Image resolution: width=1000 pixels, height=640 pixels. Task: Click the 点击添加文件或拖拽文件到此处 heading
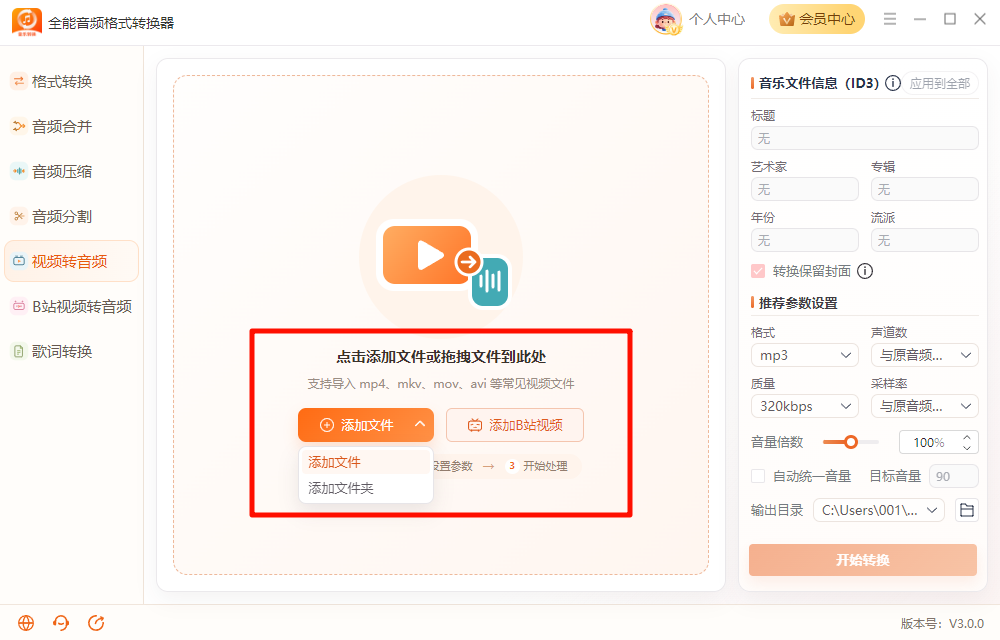point(441,357)
